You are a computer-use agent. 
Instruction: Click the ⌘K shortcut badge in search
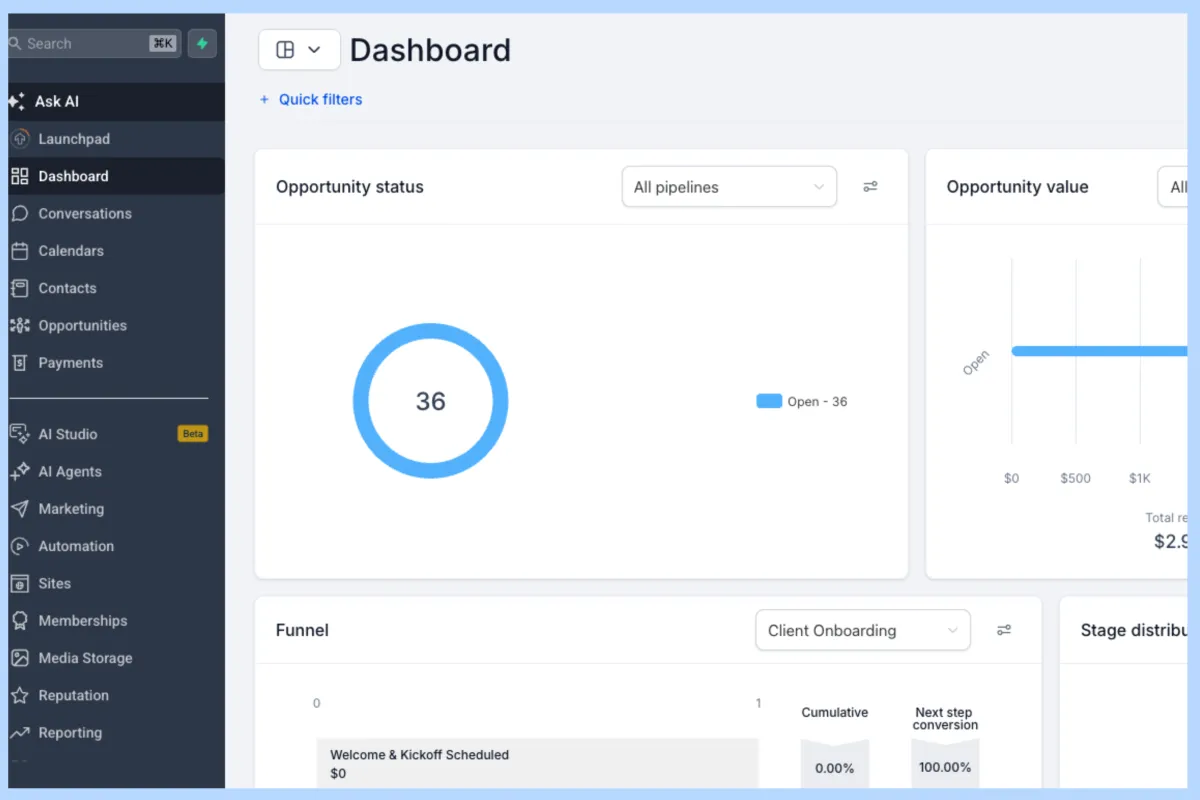(x=162, y=44)
